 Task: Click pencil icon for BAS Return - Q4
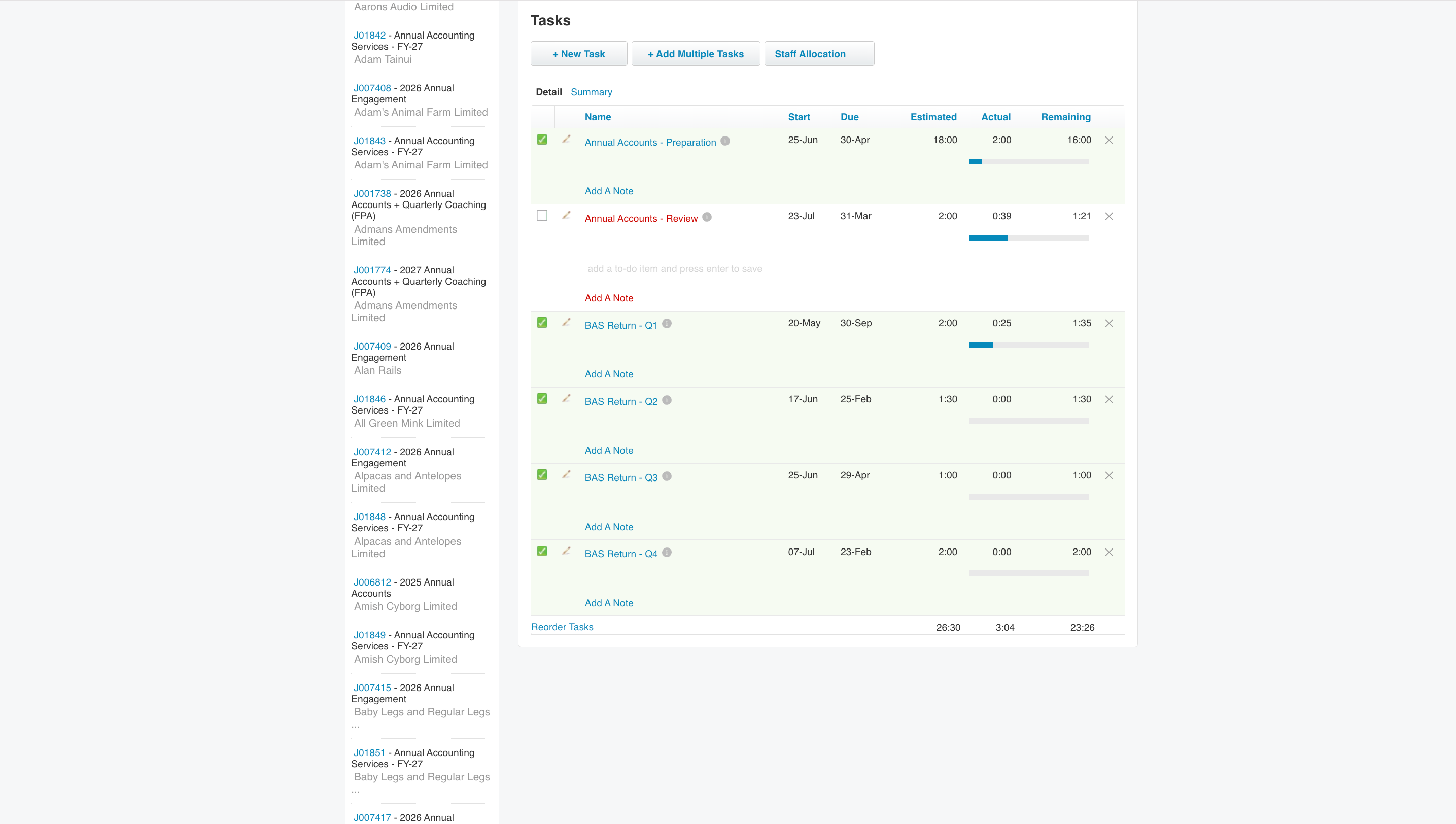[x=566, y=551]
